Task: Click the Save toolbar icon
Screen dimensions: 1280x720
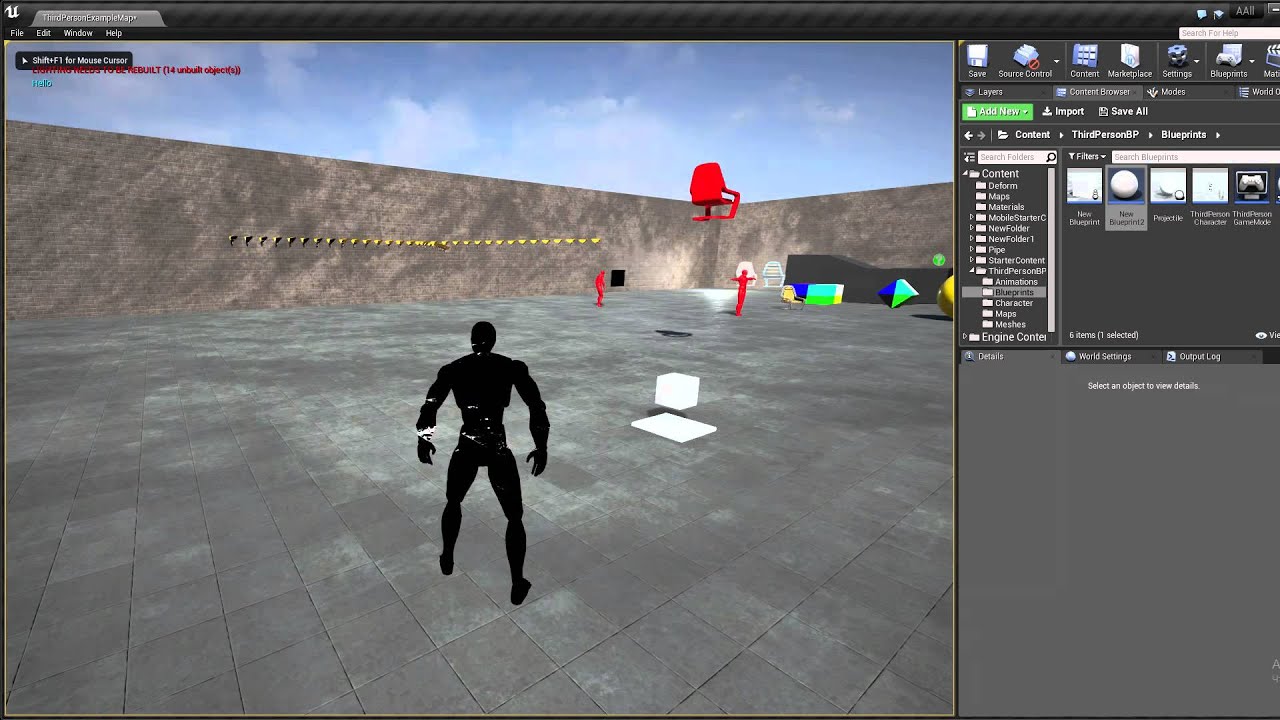Action: pos(977,61)
